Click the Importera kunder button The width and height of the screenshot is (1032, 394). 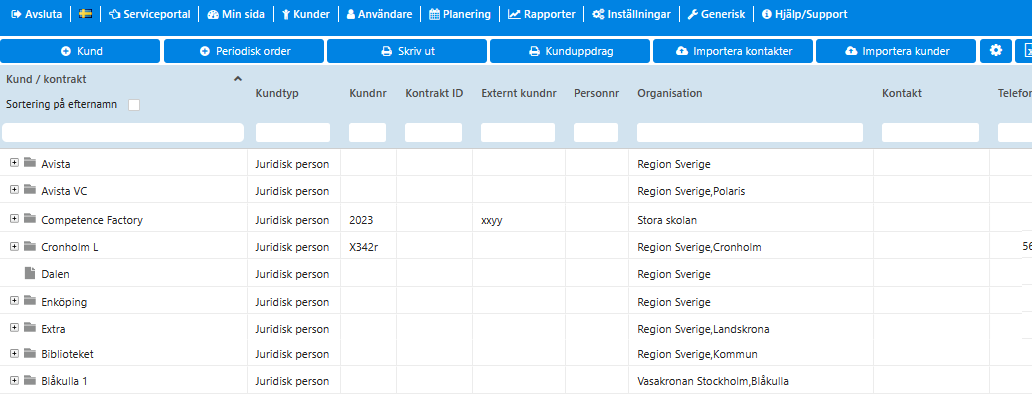pos(896,51)
